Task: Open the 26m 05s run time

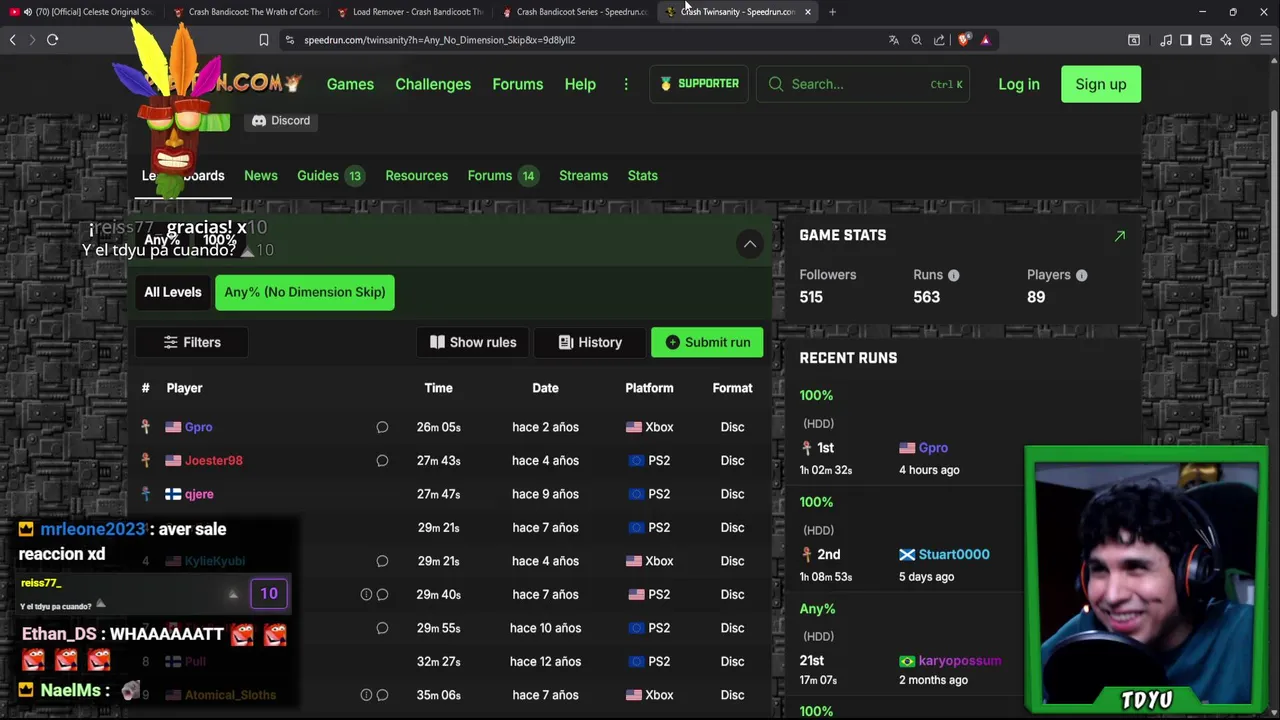Action: [438, 427]
